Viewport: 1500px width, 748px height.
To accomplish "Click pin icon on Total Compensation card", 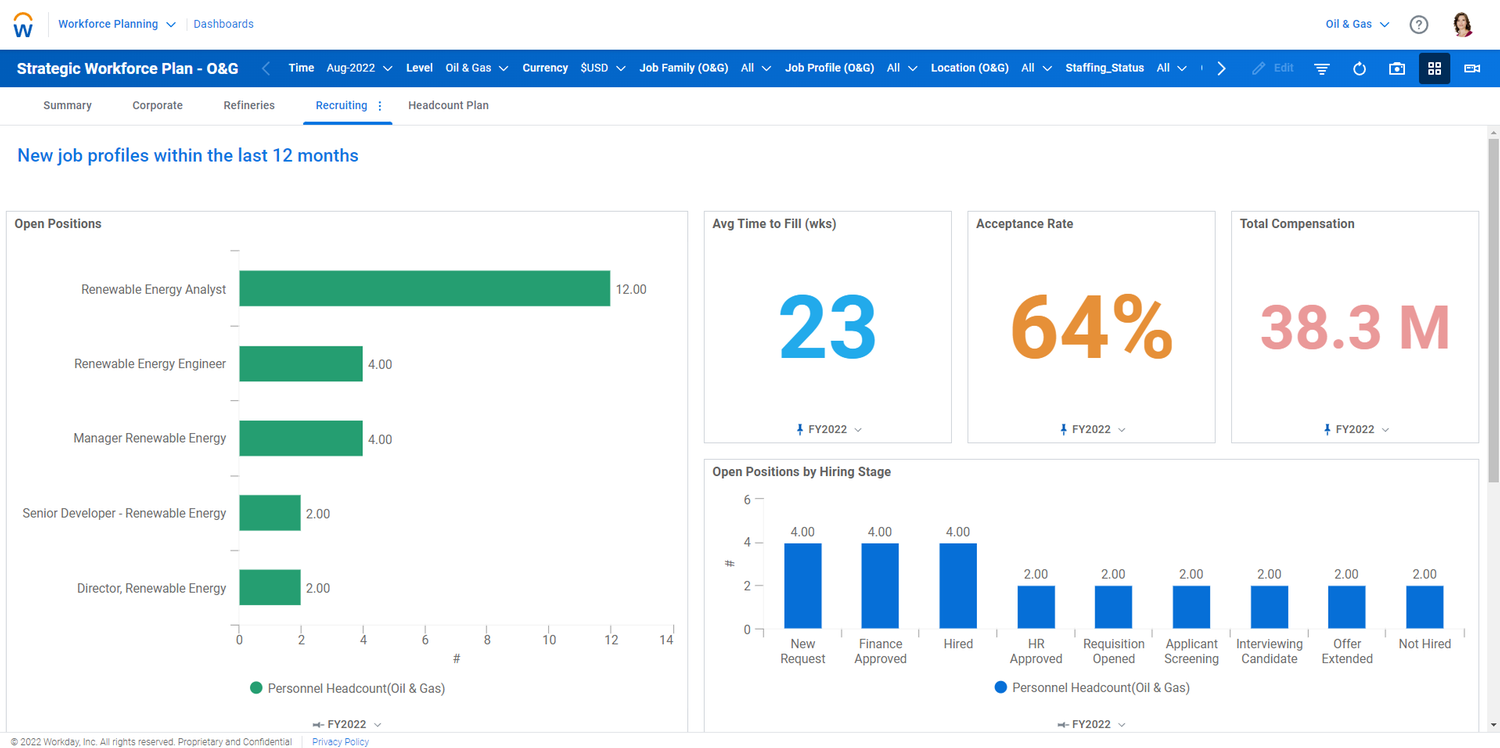I will pos(1328,429).
